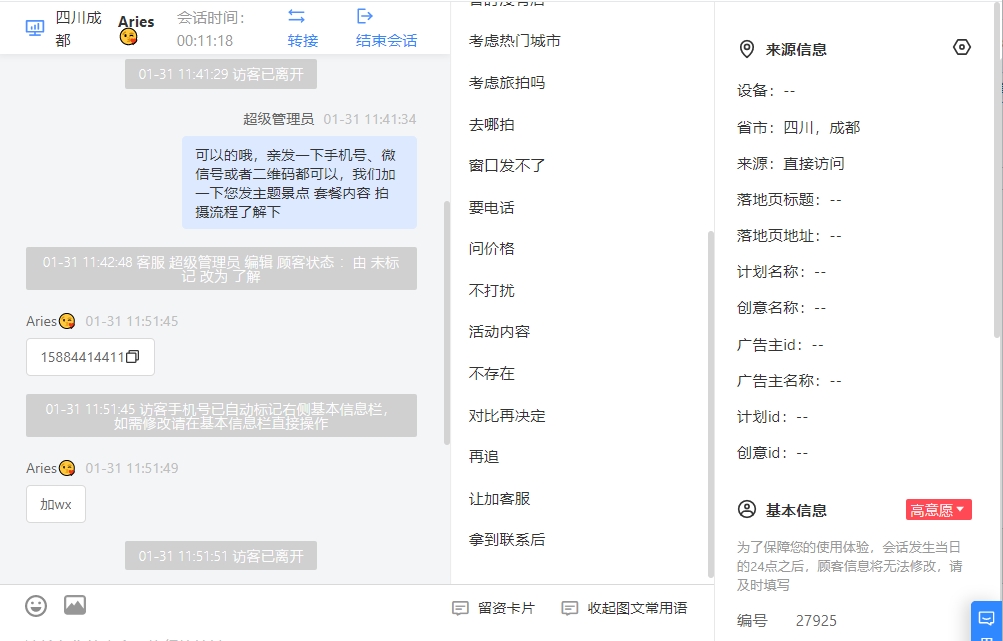Select quick phrase 窗口发不了
The height and width of the screenshot is (641, 1003).
507,166
